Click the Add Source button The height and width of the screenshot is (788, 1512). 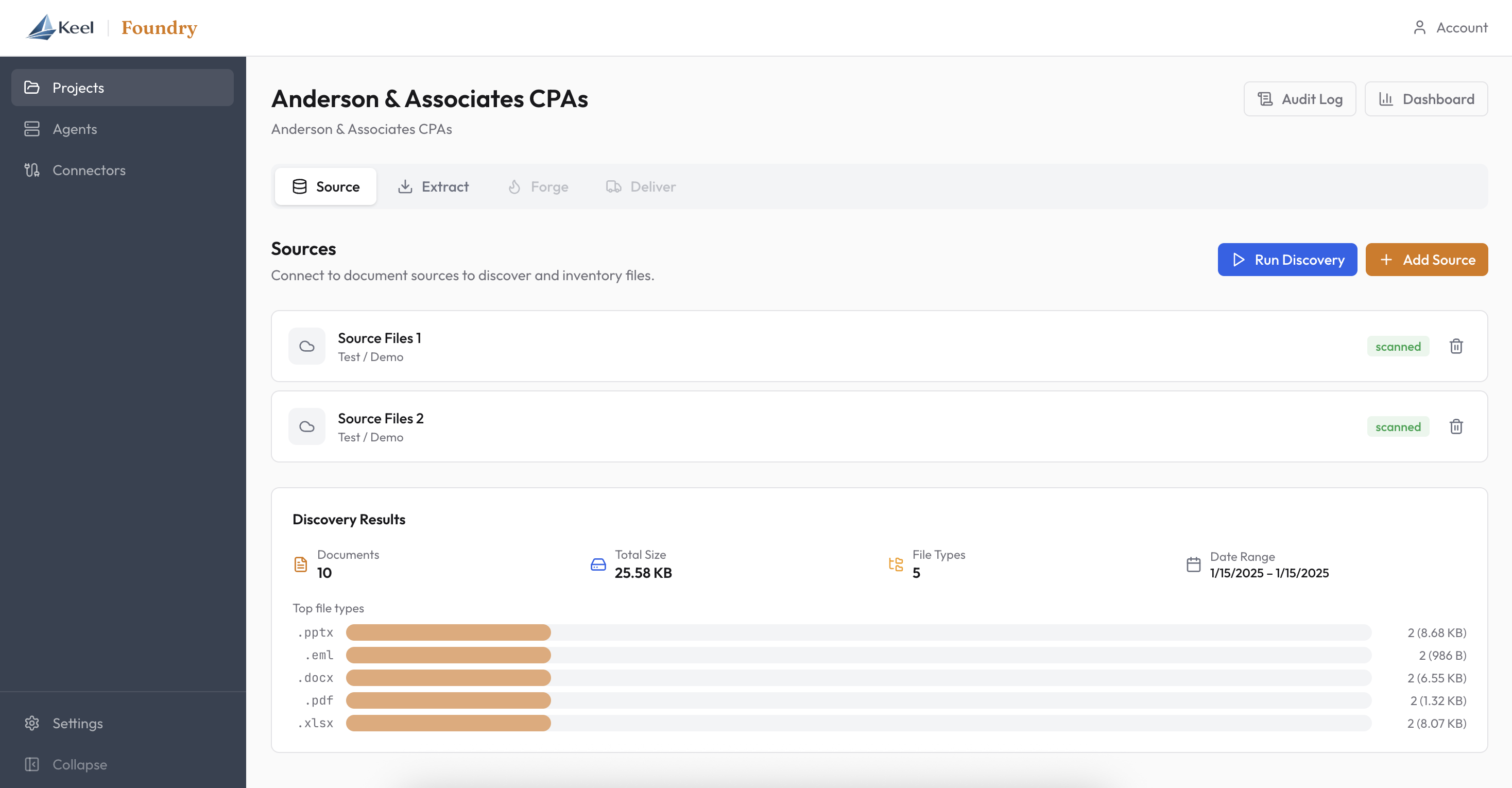coord(1427,260)
